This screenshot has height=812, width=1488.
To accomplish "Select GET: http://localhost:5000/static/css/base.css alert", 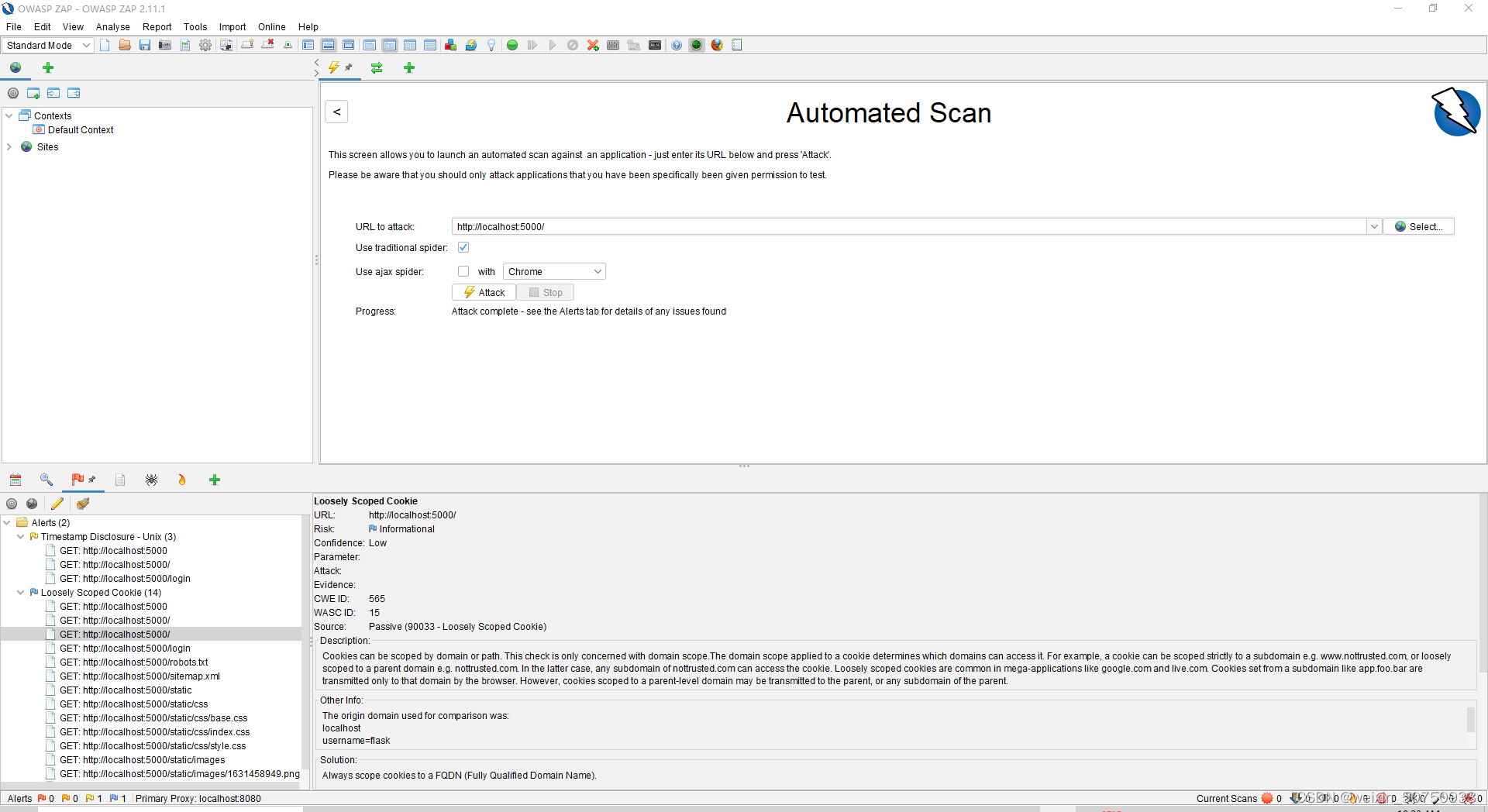I will point(153,718).
